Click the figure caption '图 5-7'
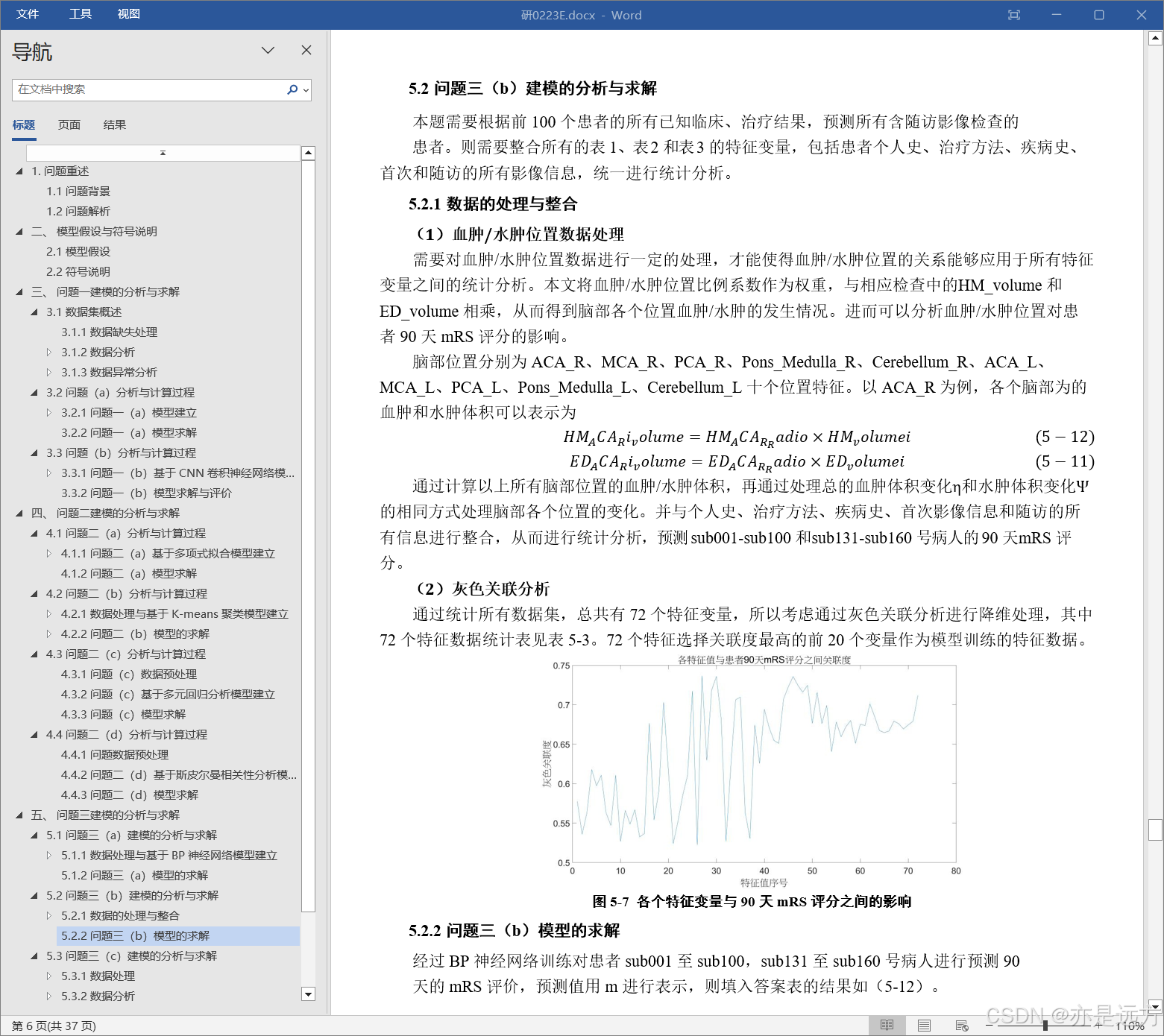 752,902
